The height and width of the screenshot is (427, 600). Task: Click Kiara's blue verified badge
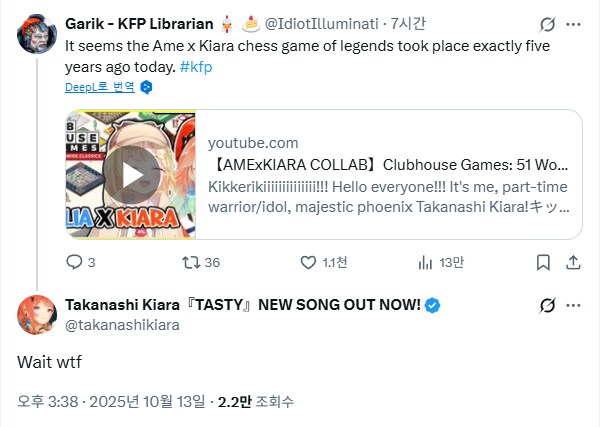point(434,304)
